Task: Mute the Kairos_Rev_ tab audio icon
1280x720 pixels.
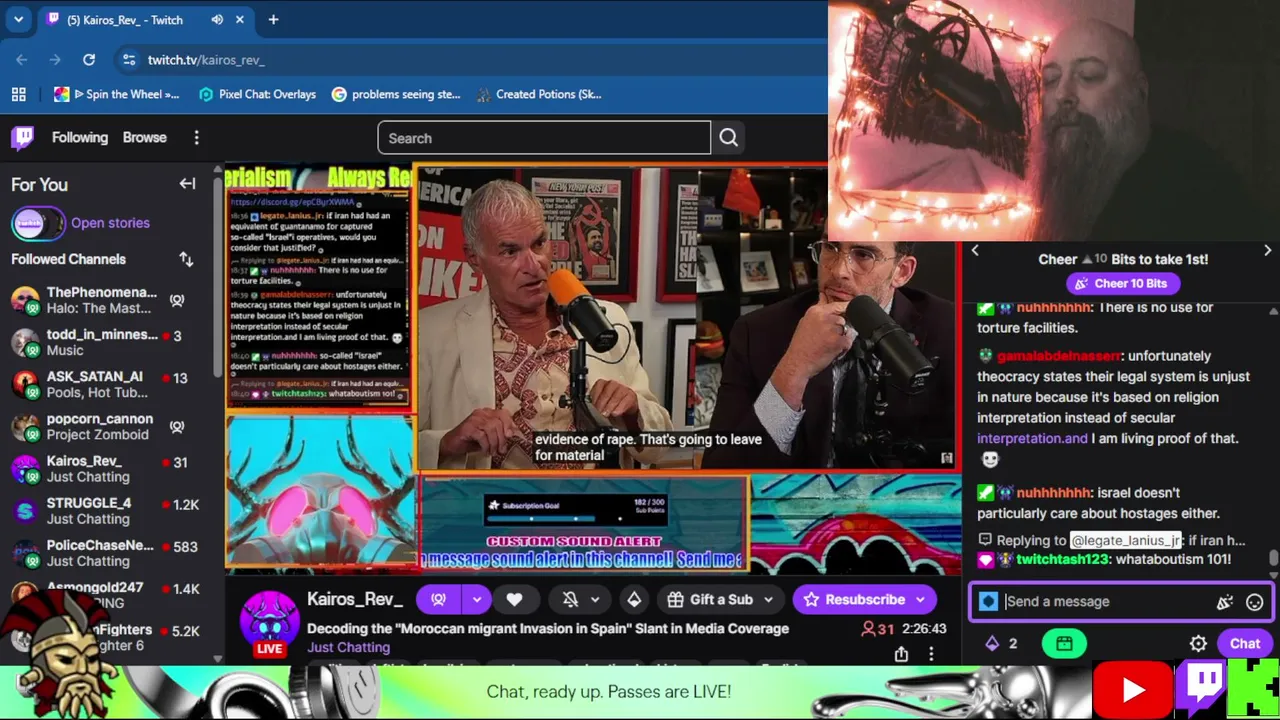Action: coord(217,20)
